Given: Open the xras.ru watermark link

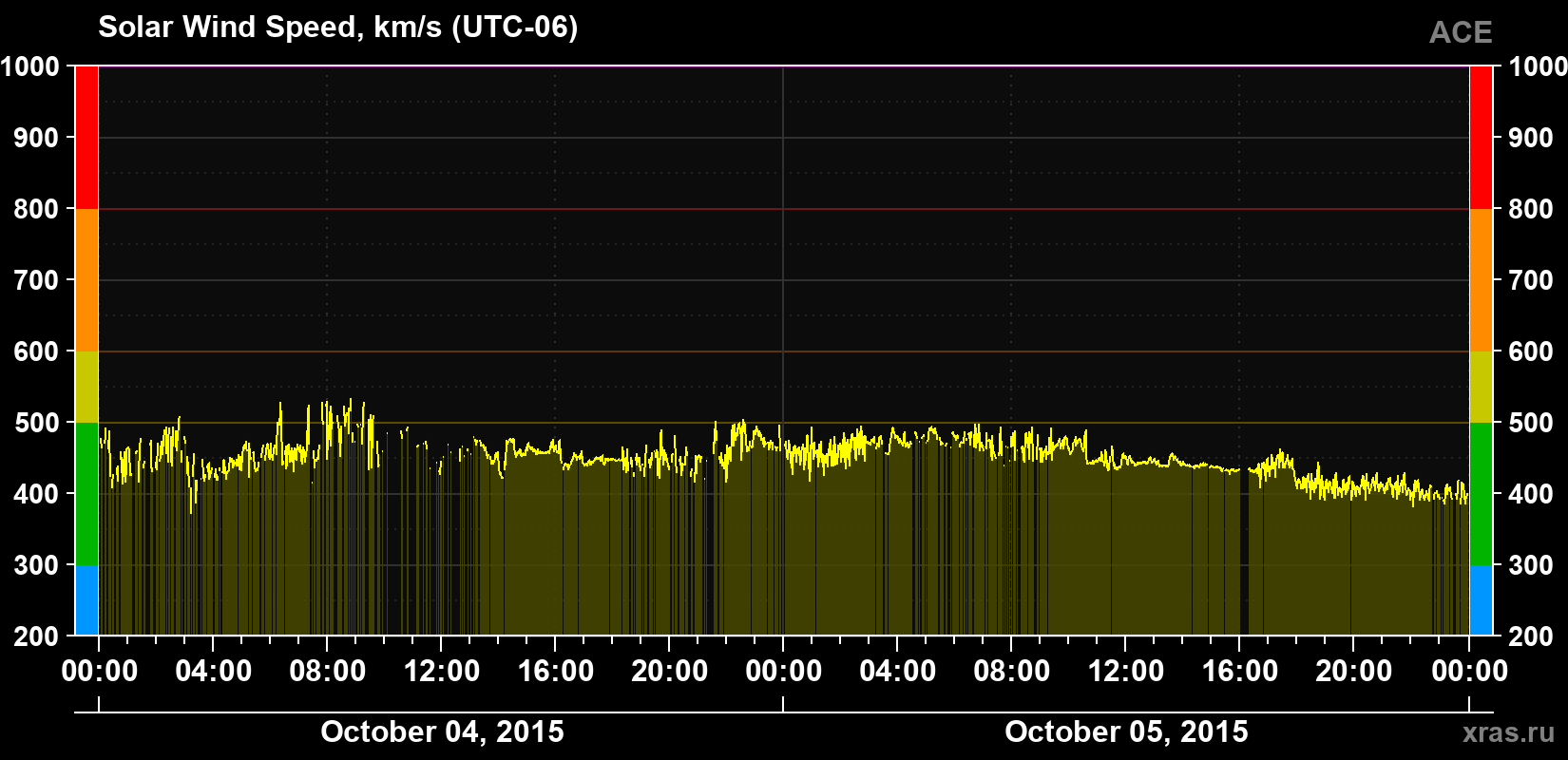Looking at the screenshot, I should tap(1508, 732).
